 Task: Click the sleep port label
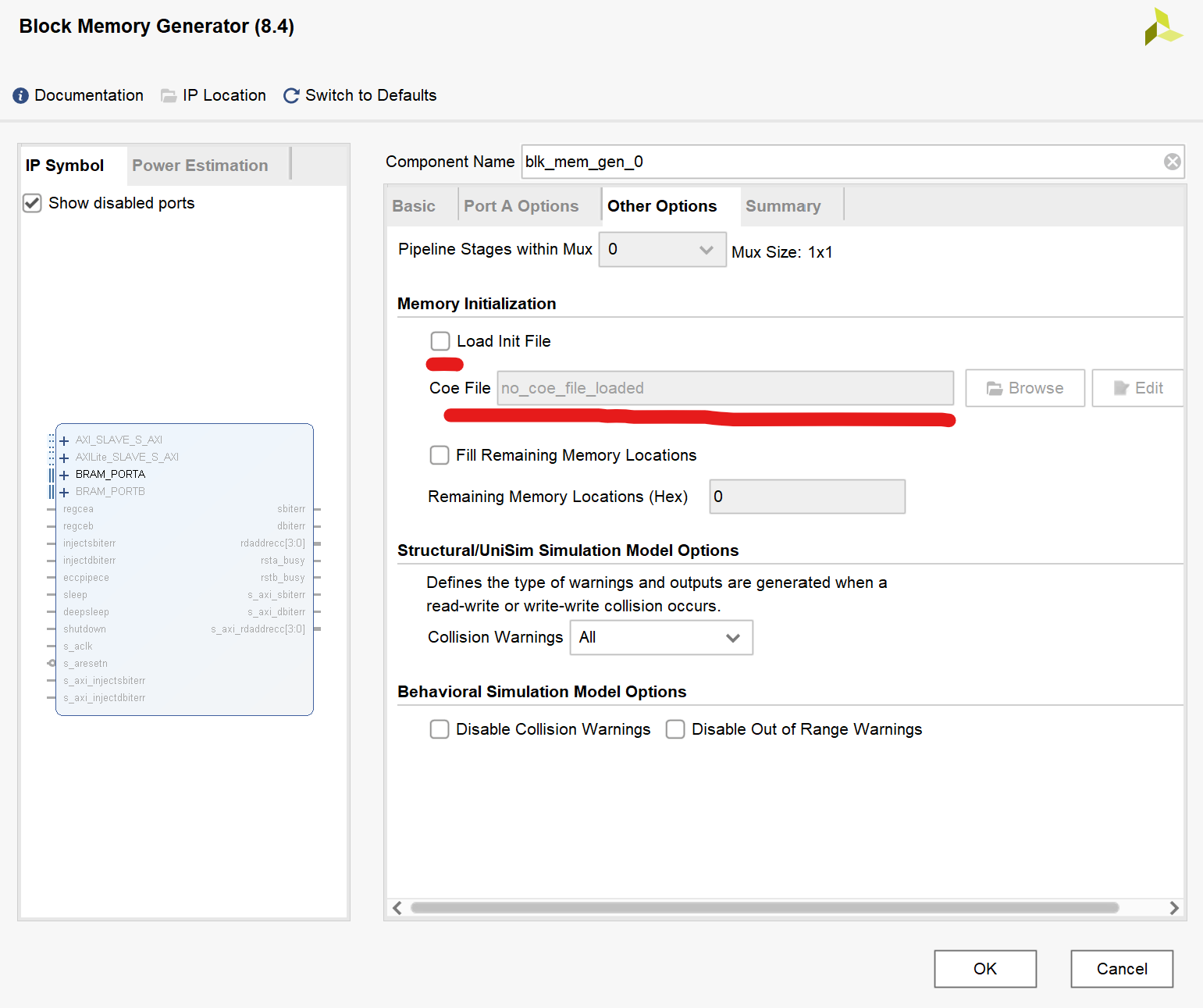click(75, 595)
